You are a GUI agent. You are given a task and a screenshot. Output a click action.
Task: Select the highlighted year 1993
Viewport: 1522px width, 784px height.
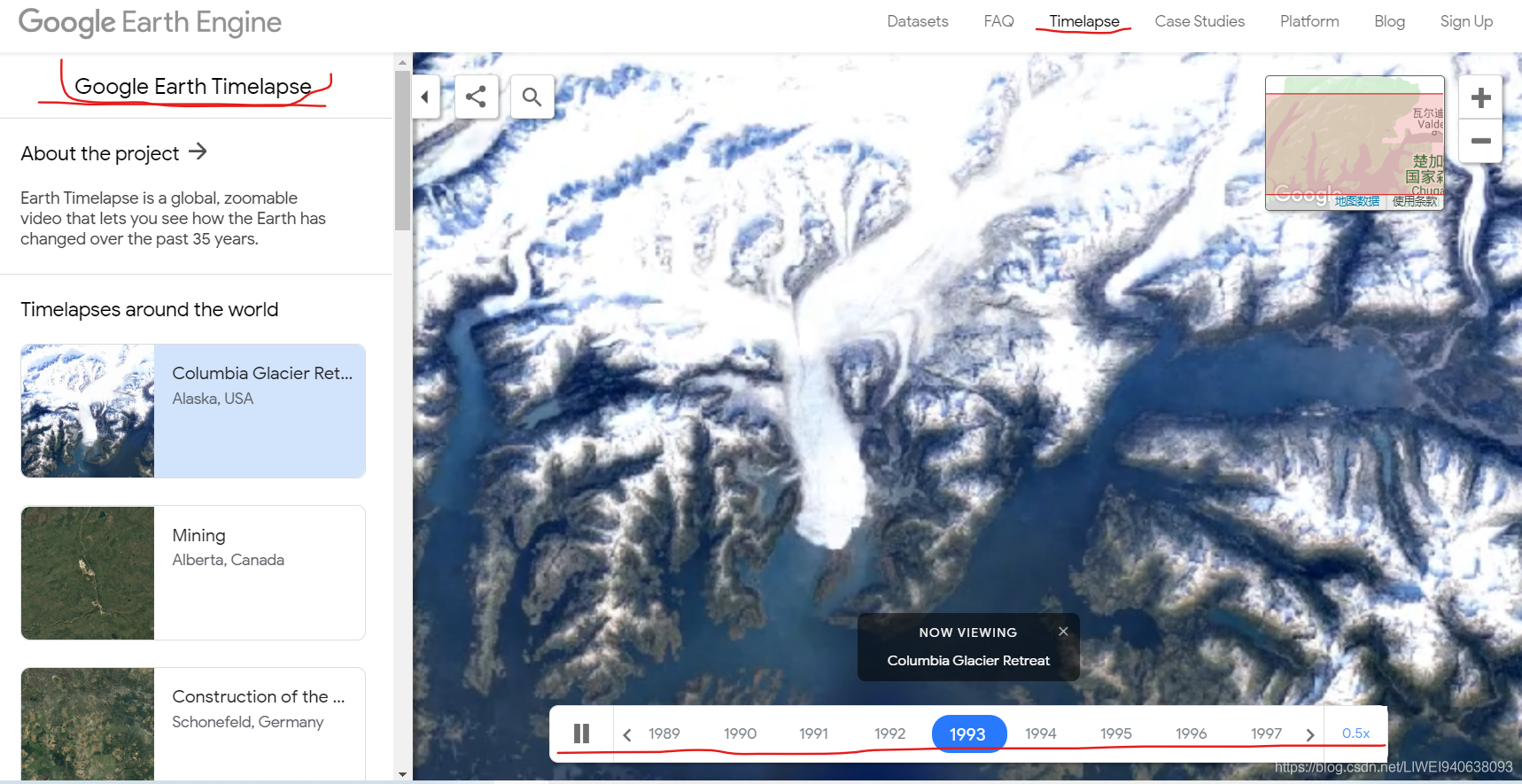(968, 734)
